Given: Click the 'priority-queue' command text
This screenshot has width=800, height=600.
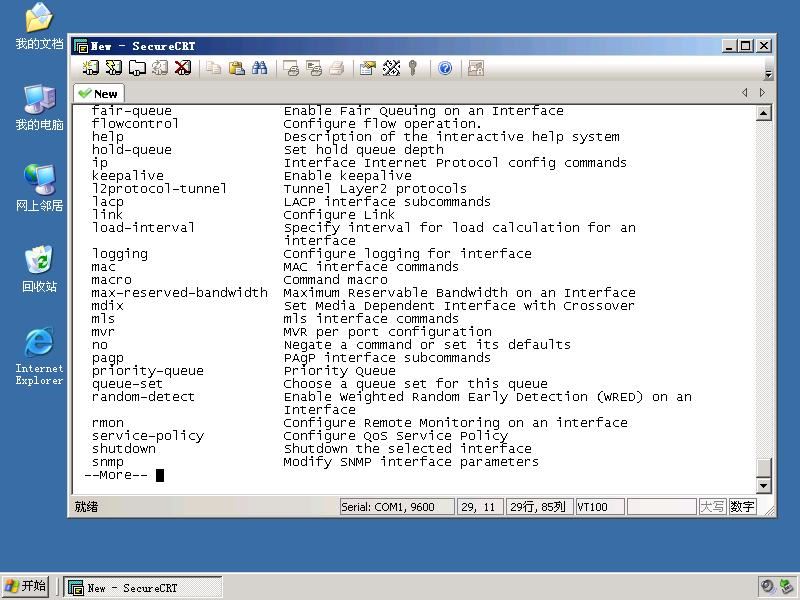Looking at the screenshot, I should tap(147, 371).
